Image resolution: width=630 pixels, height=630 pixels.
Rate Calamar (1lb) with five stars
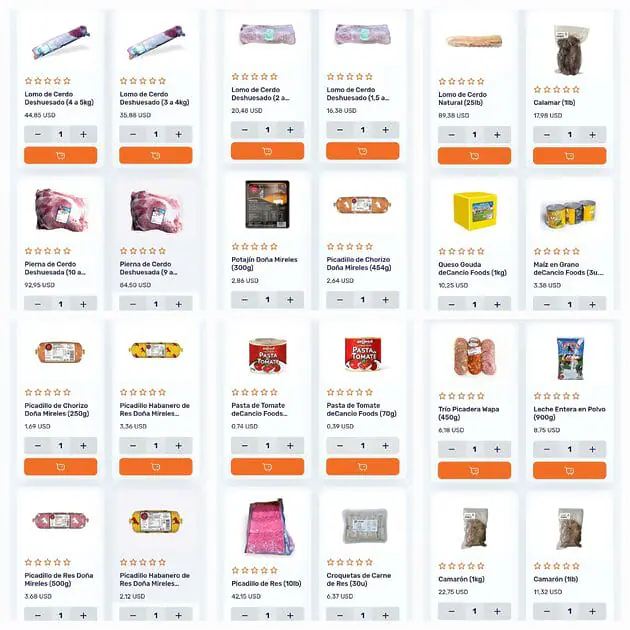coord(576,89)
